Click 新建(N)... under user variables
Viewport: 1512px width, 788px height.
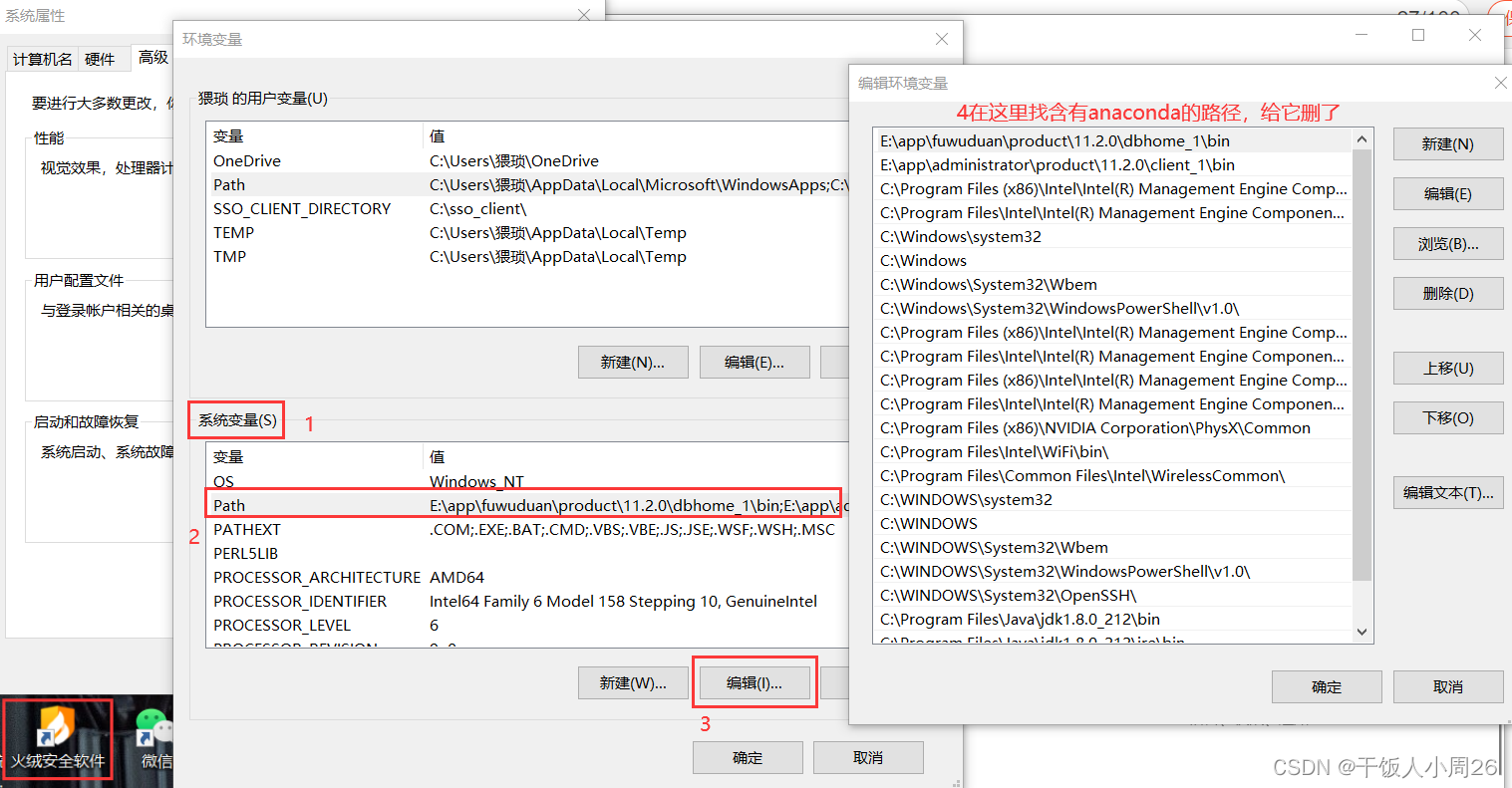(x=633, y=363)
